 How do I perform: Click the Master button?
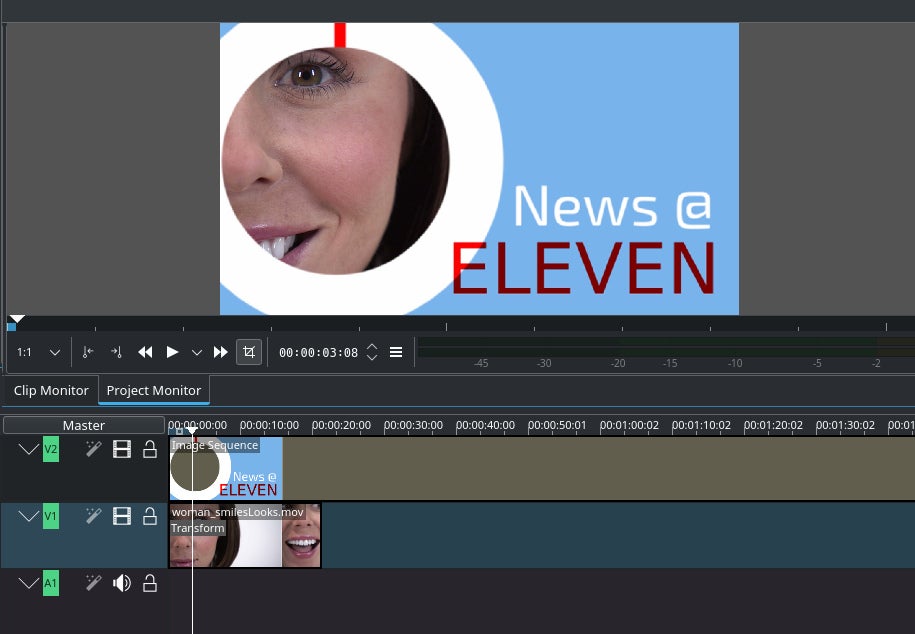[x=84, y=425]
